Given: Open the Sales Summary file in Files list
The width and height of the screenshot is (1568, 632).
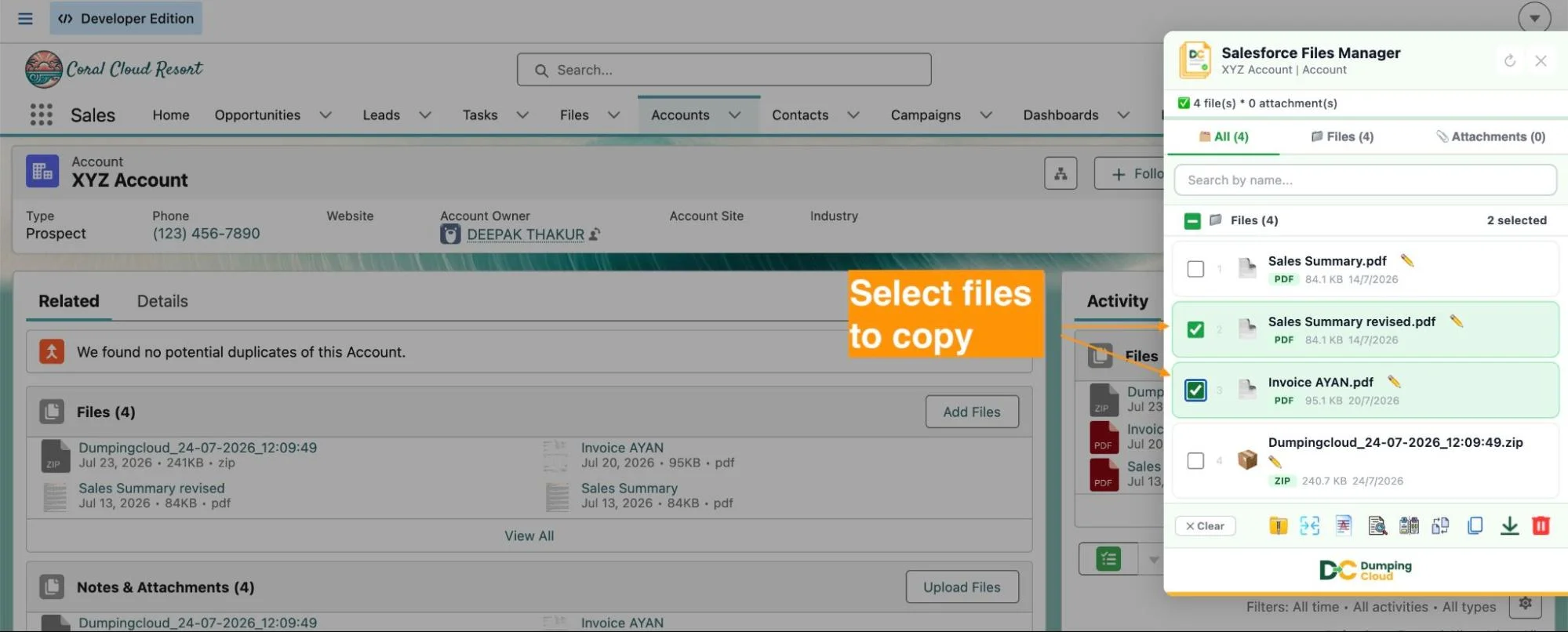Looking at the screenshot, I should pos(629,489).
